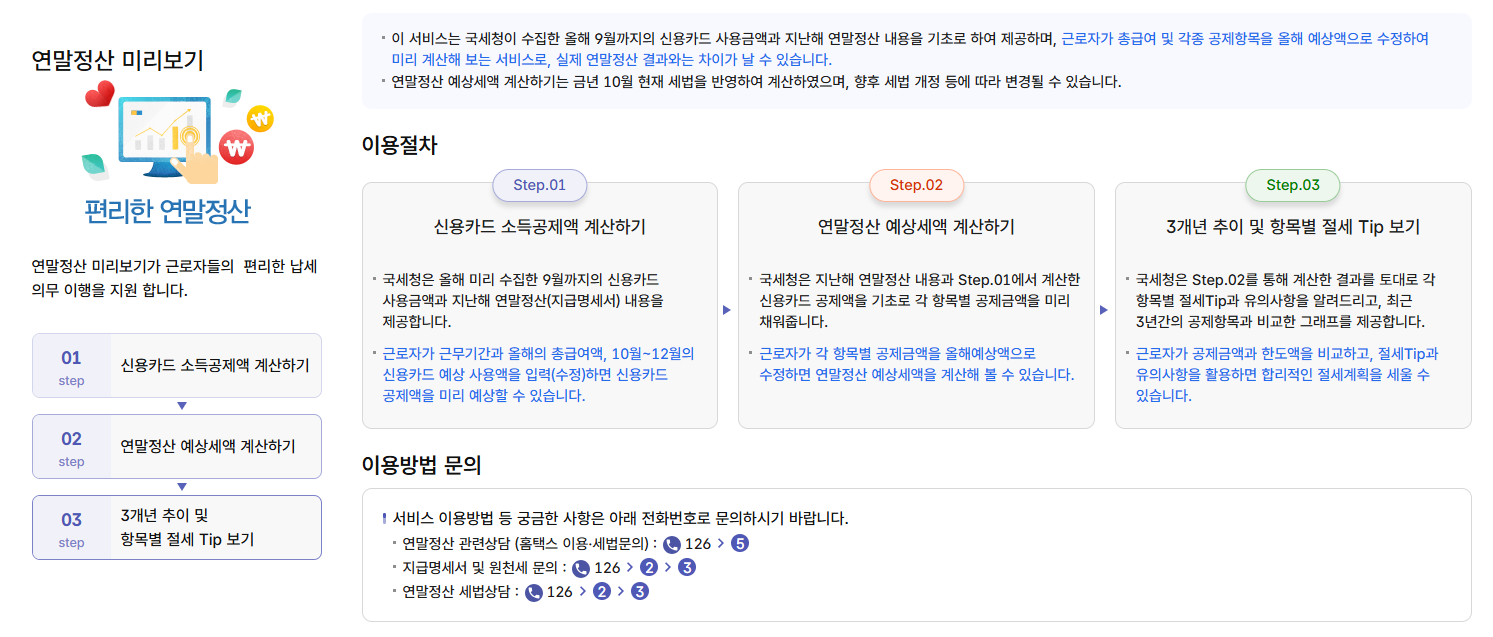
Task: Click step 02 연말정산 예상세액 계산하기 in sidebar
Action: (177, 446)
